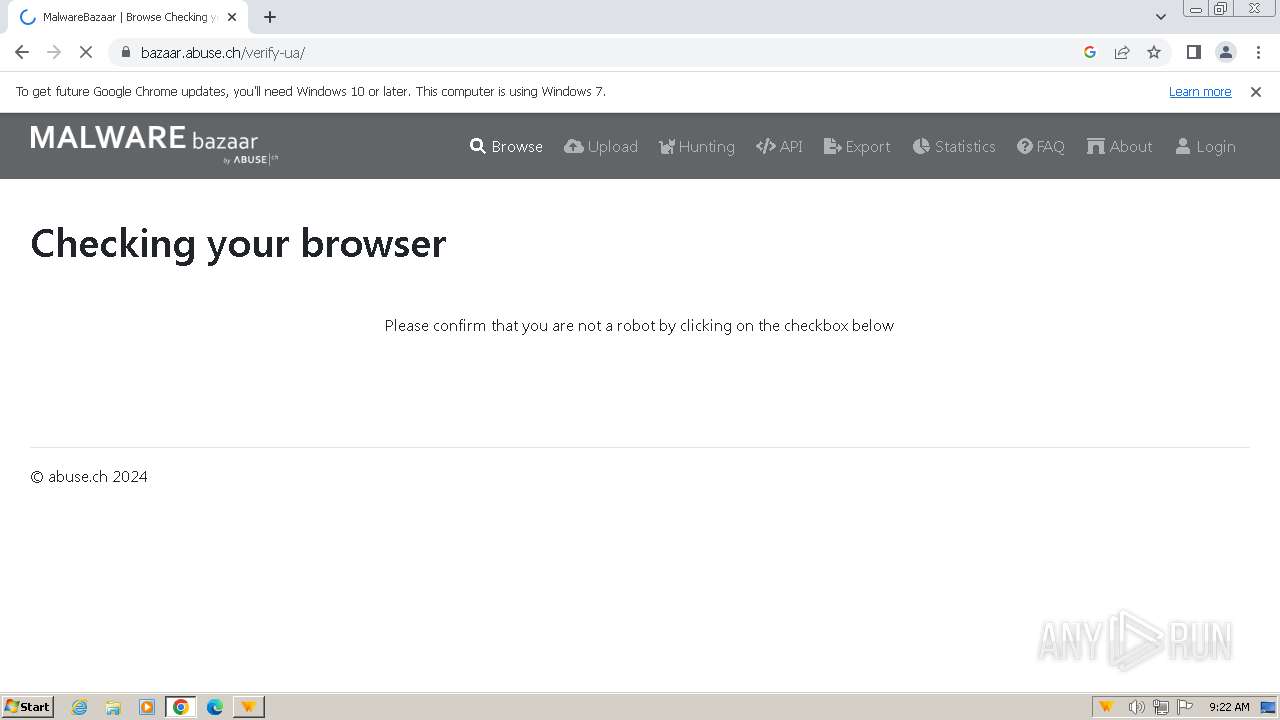Open the About menu item
The width and height of the screenshot is (1280, 720).
point(1120,146)
